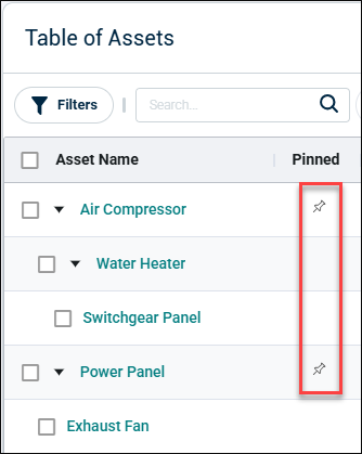Open the Air Compressor asset link
Screen dimensions: 362x454
click(133, 210)
